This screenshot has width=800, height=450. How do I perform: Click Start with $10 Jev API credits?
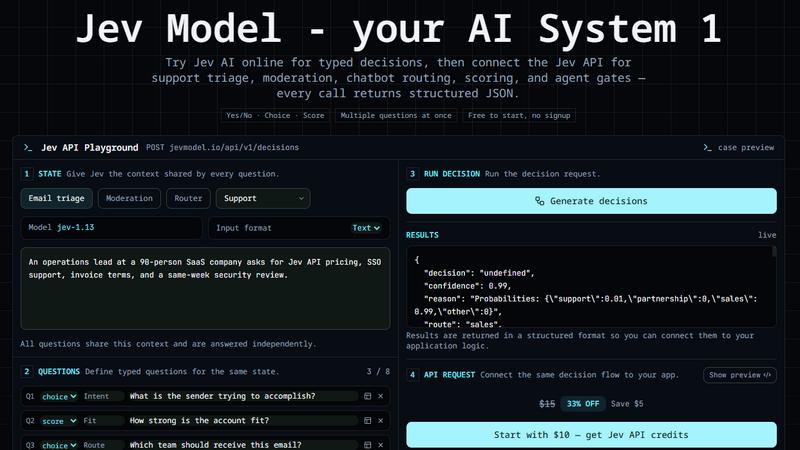(591, 435)
